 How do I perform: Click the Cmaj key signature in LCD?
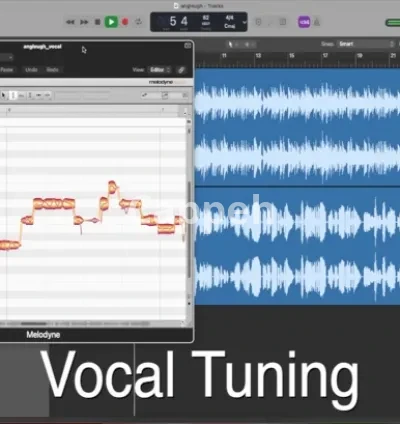(x=229, y=26)
